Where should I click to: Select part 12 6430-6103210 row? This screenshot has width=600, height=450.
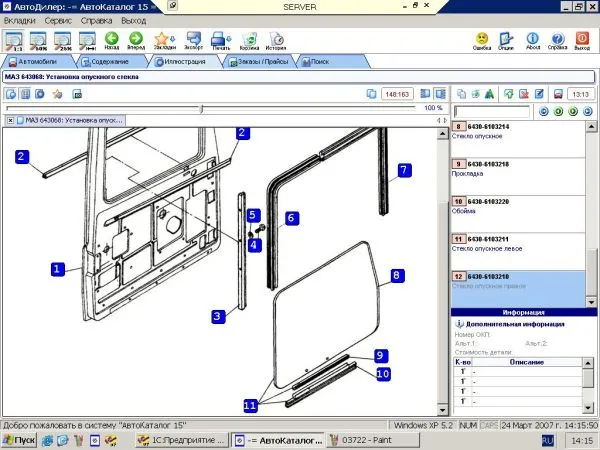518,288
